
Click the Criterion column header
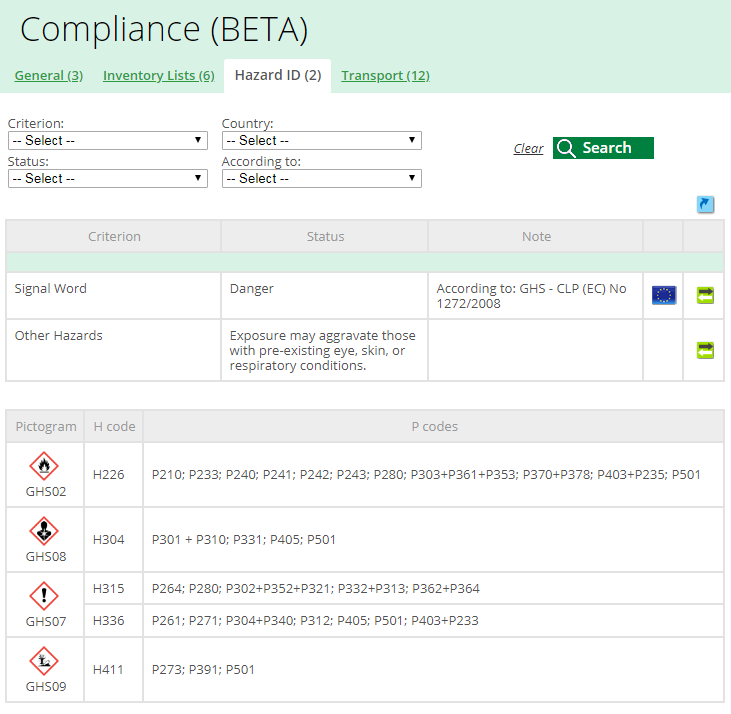114,237
